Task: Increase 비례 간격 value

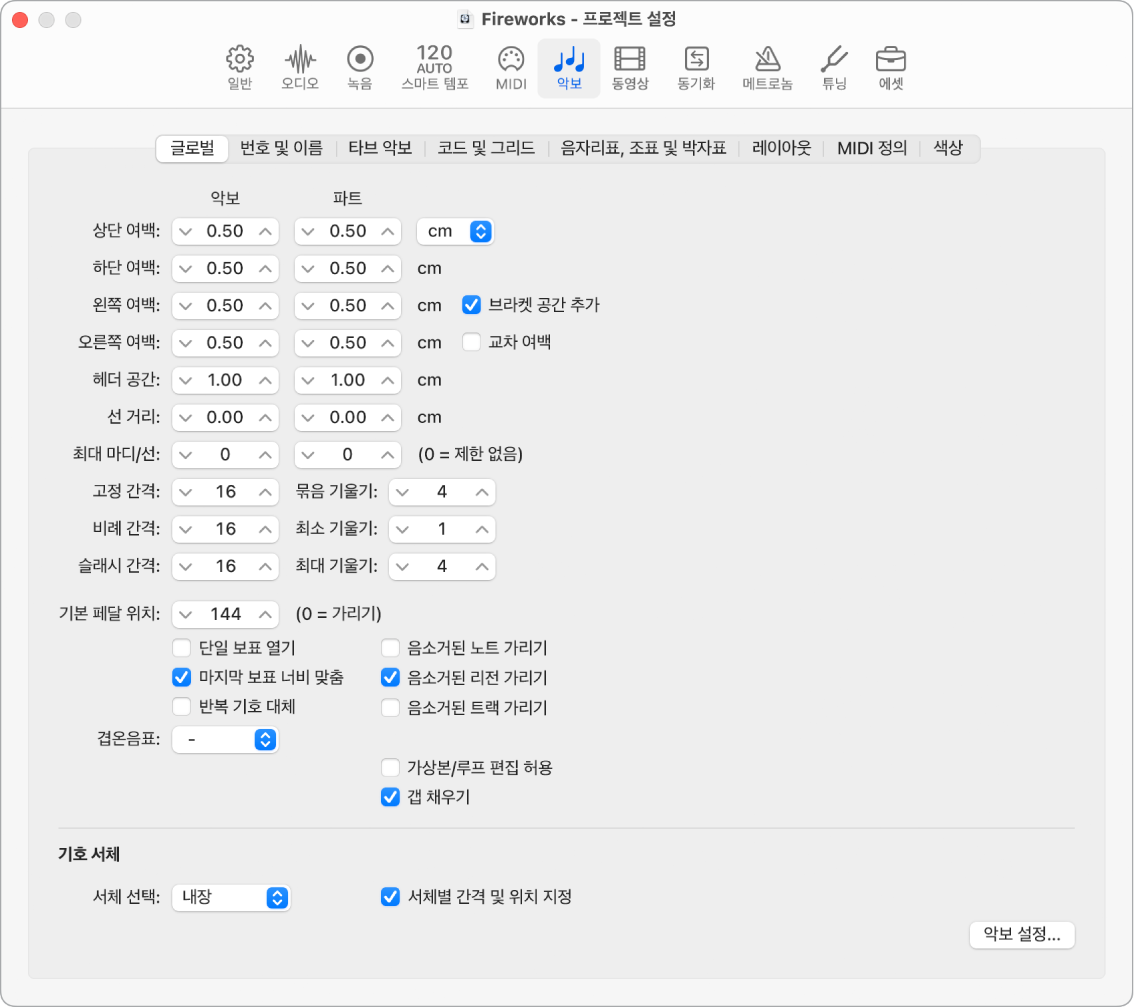Action: (x=265, y=530)
